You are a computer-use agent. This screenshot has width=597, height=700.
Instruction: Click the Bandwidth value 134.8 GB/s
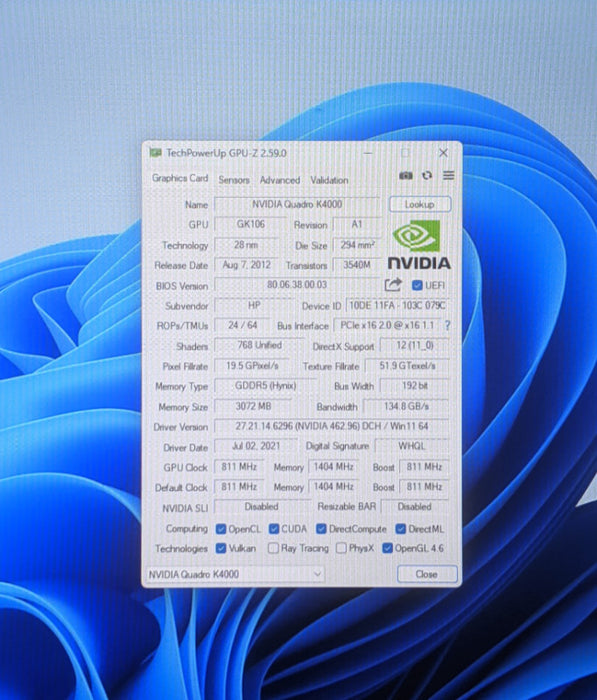[406, 406]
